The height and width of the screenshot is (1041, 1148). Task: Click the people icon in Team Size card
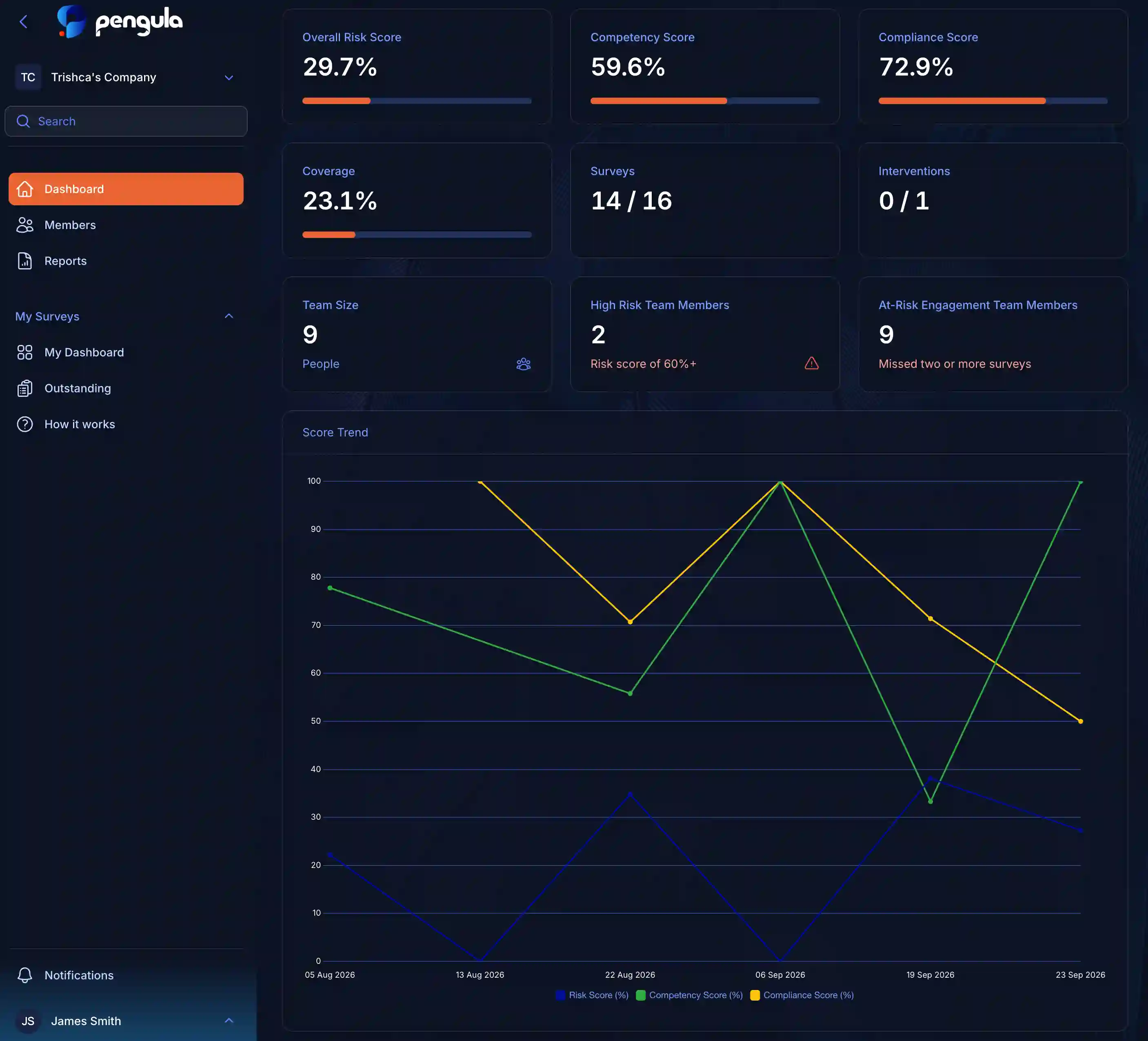(x=523, y=364)
